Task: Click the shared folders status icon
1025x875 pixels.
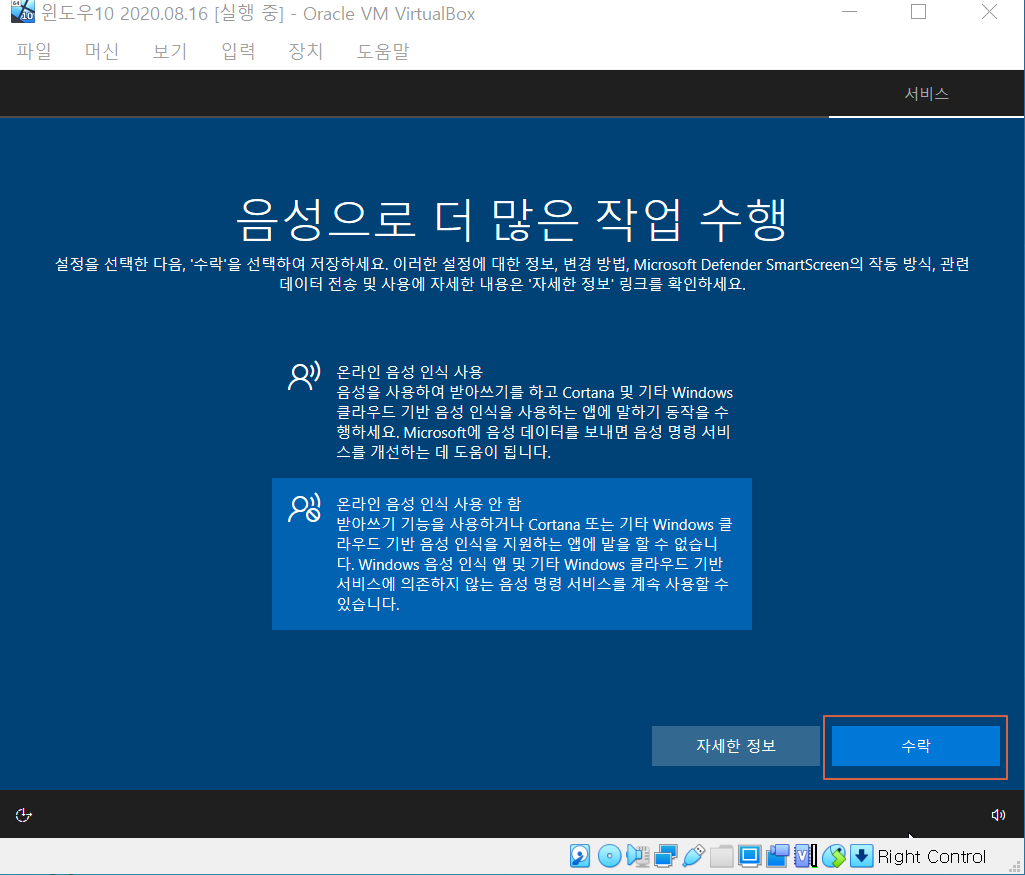Action: point(722,856)
